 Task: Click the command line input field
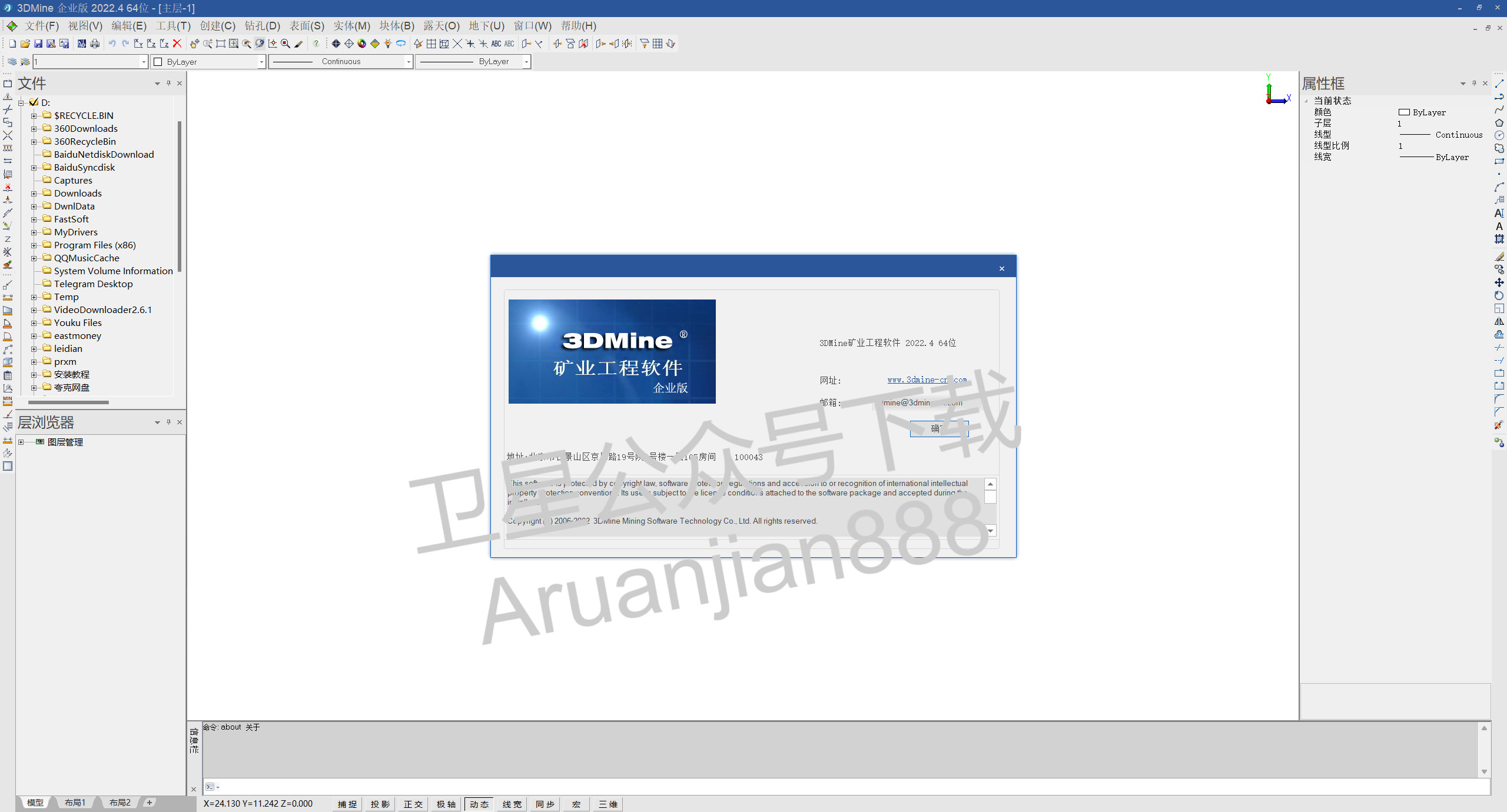848,787
